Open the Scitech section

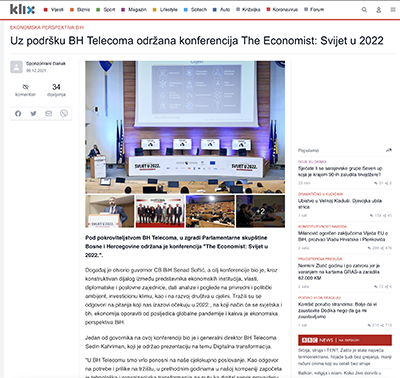195,10
